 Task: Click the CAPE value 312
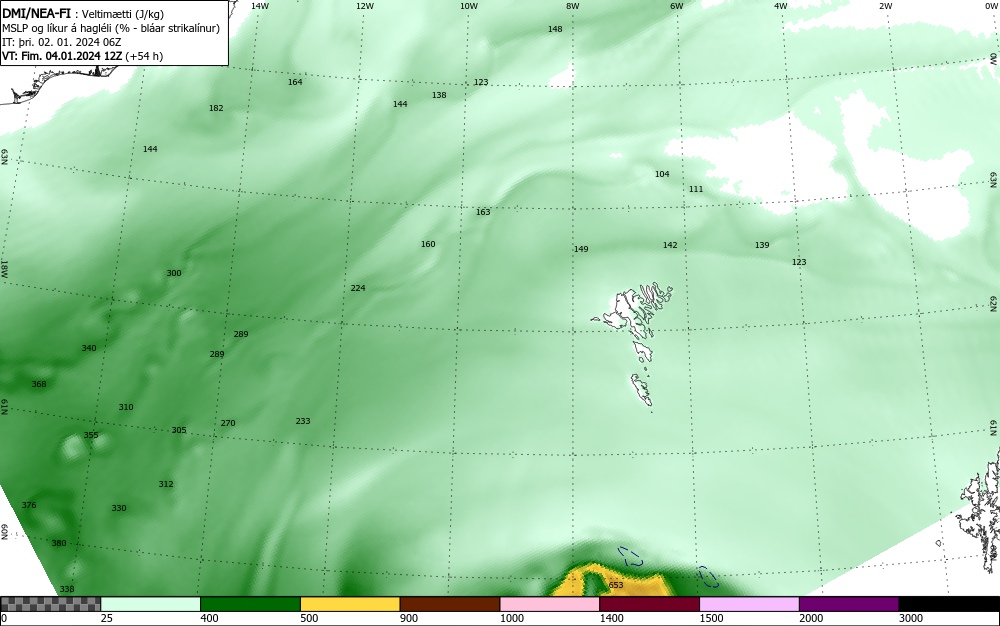pyautogui.click(x=166, y=484)
